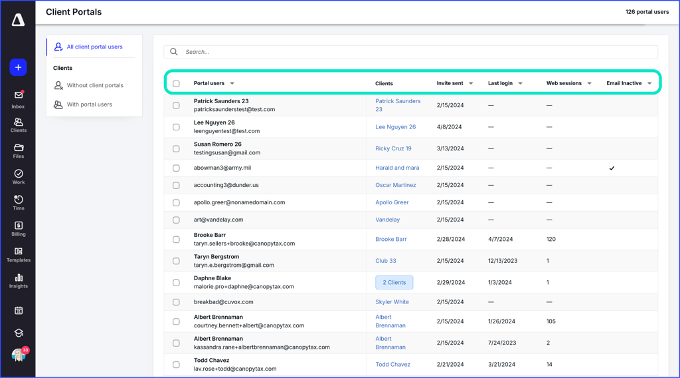Click the Without client portals icon
The width and height of the screenshot is (680, 378).
pyautogui.click(x=58, y=85)
